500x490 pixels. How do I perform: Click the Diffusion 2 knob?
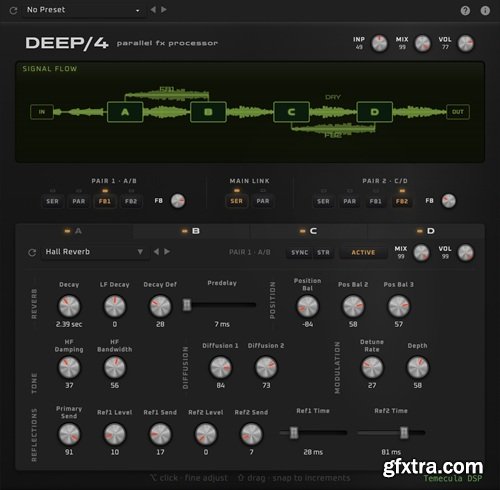click(266, 367)
